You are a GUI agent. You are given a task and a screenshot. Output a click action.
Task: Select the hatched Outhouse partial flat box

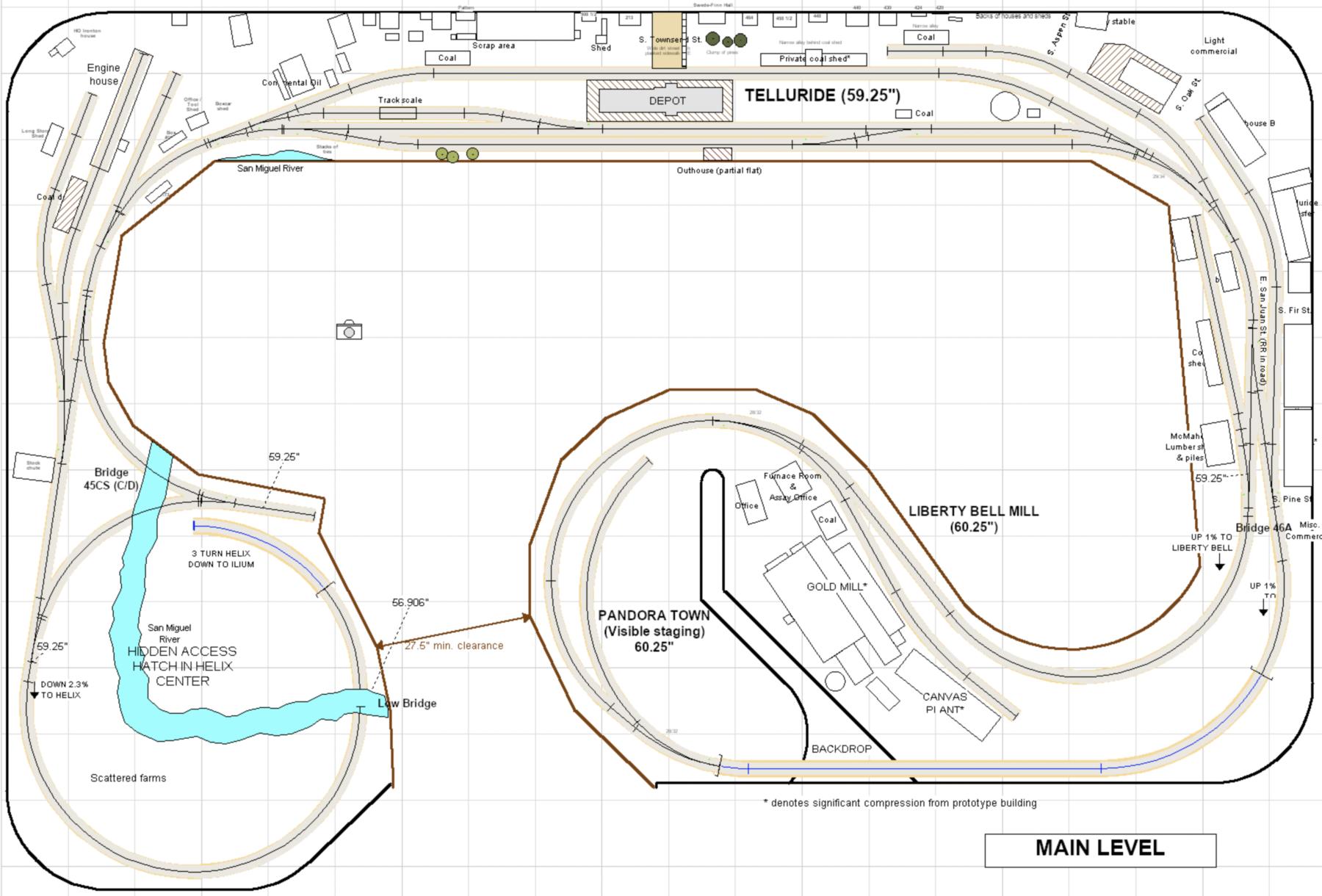point(718,154)
